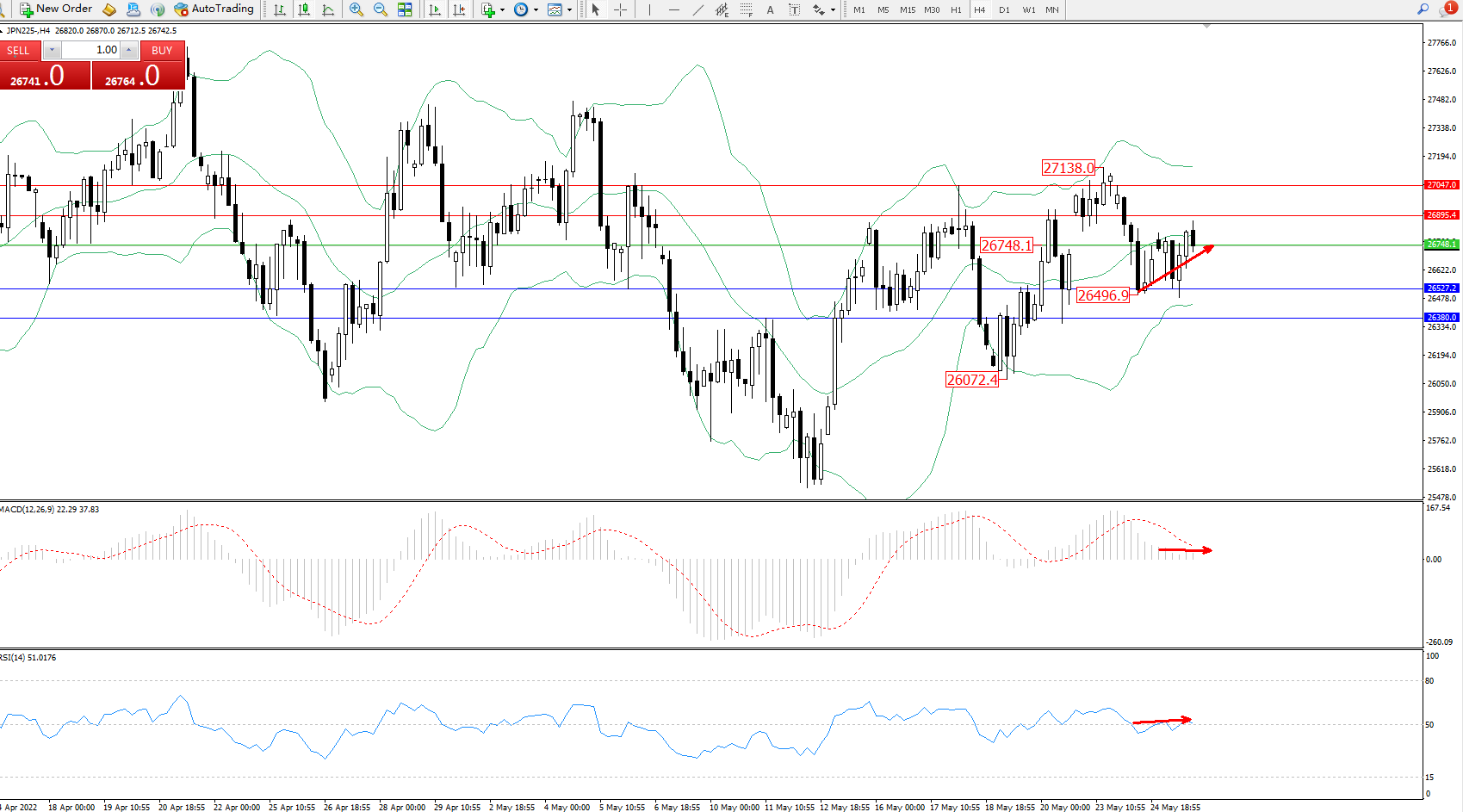Open the Tile Windows layout icon
Image resolution: width=1463 pixels, height=812 pixels.
(405, 9)
